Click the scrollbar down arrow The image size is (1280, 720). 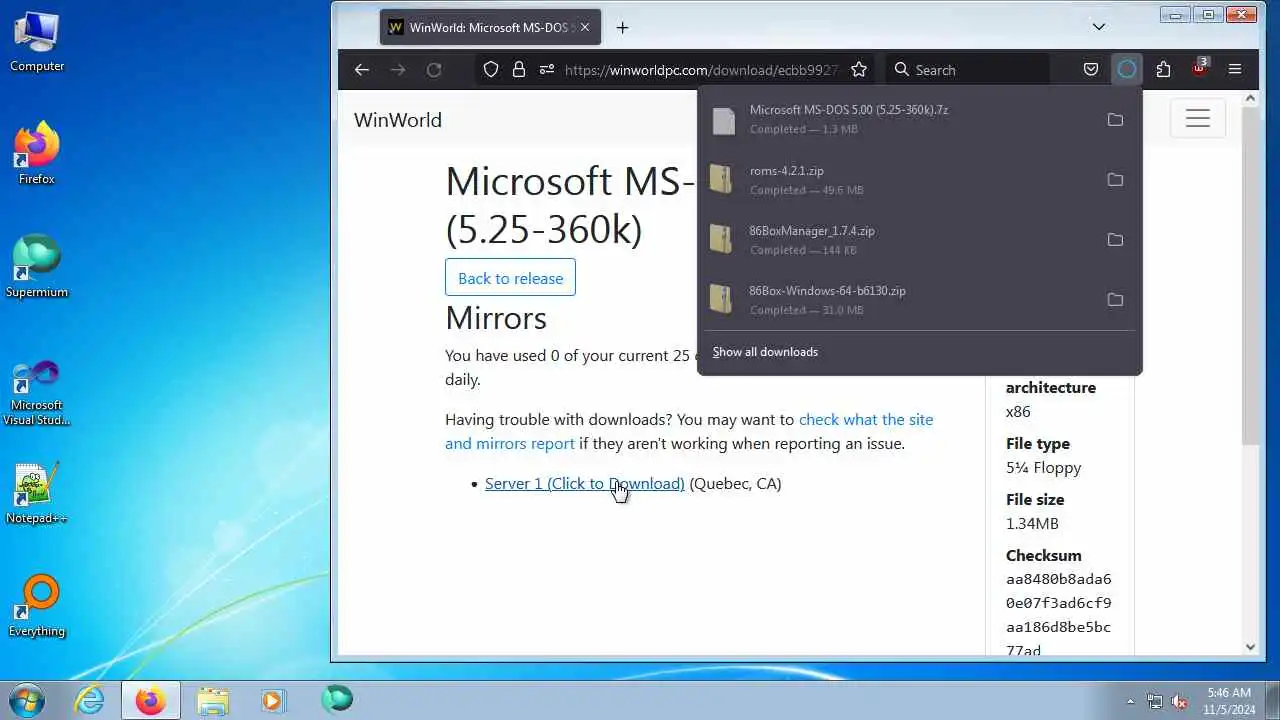[1250, 647]
